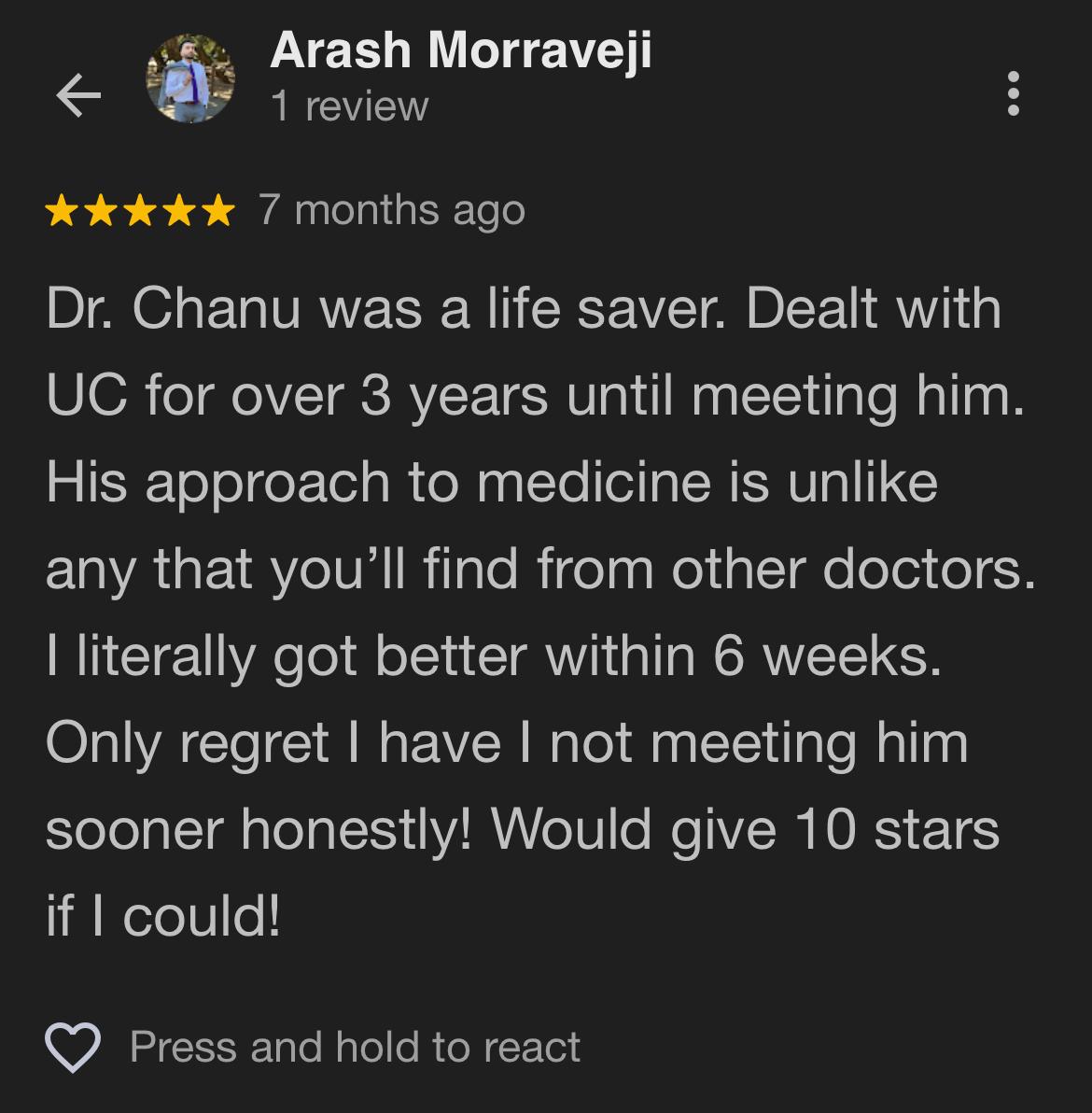Click the first yellow rating star
Viewport: 1092px width, 1113px height.
(61, 211)
